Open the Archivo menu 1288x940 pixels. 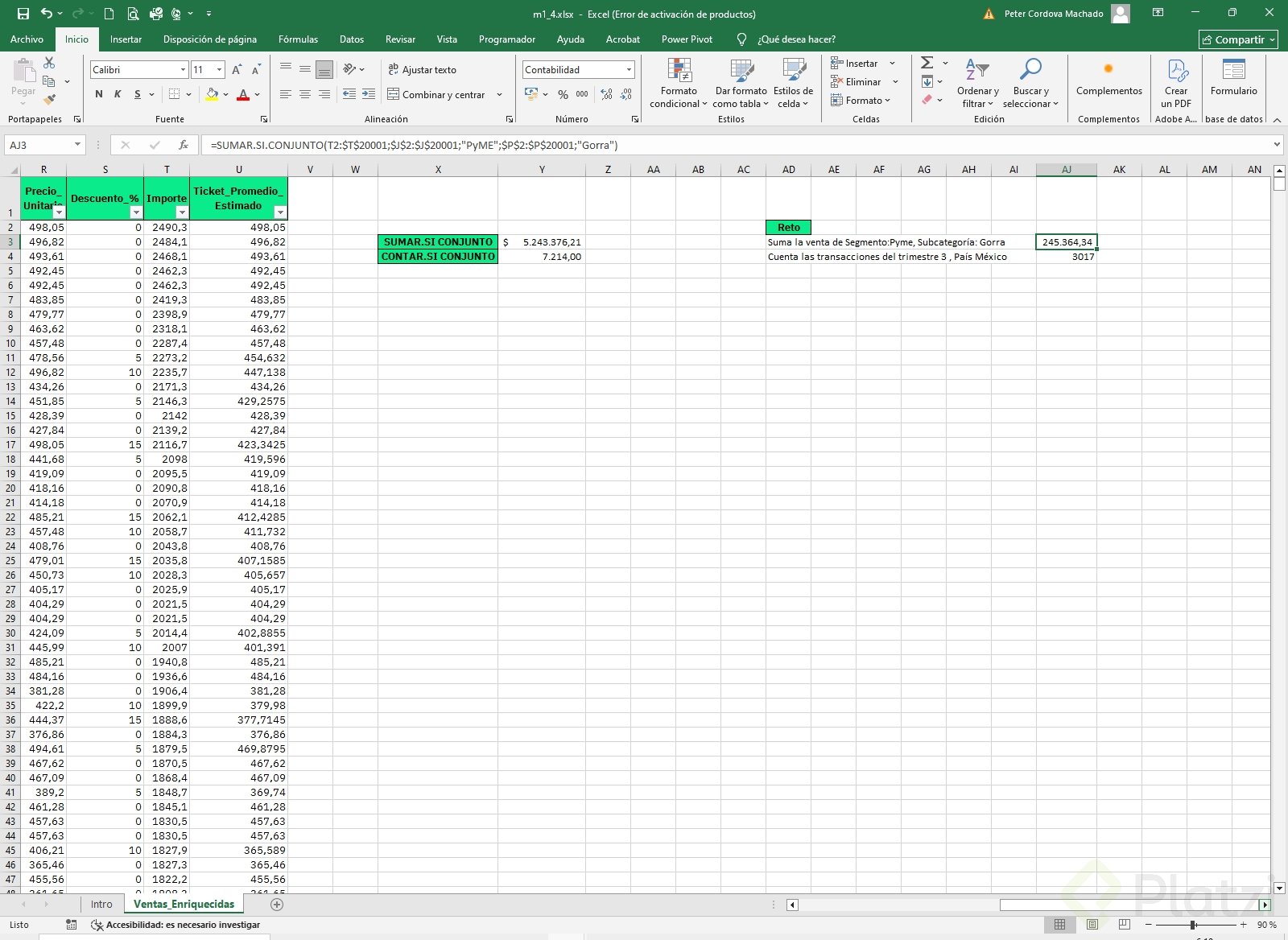(27, 39)
